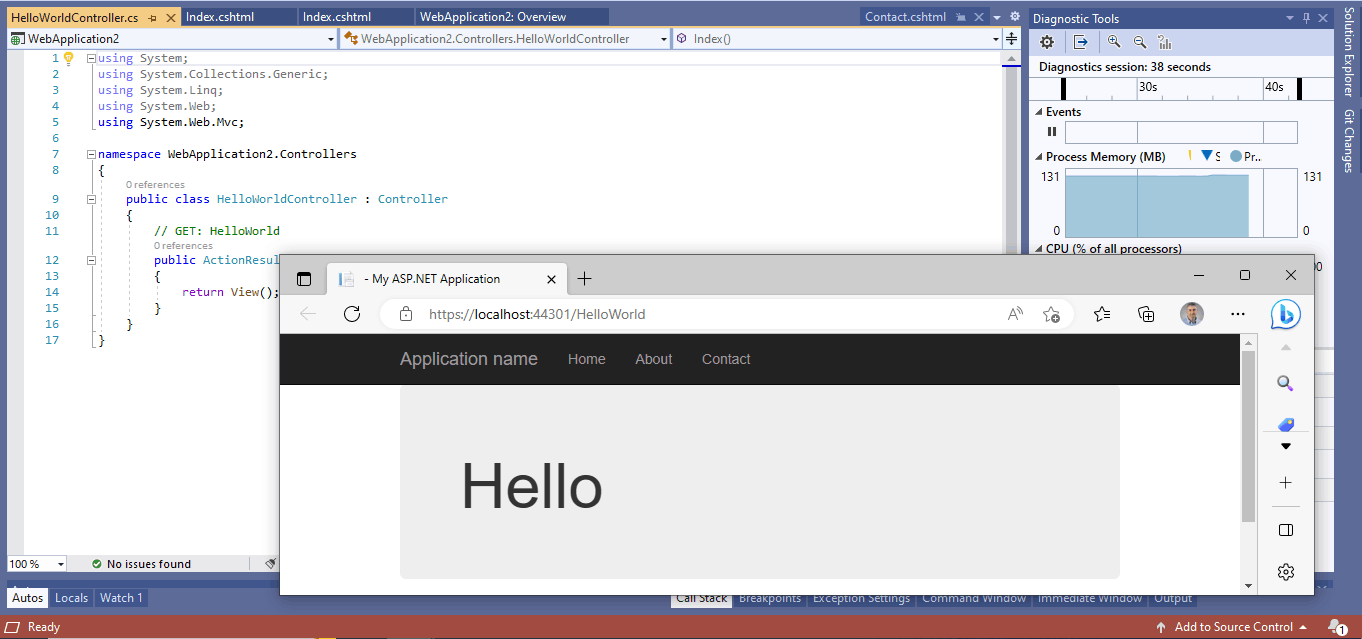The width and height of the screenshot is (1362, 639).
Task: Click the Bing chat sidebar icon
Action: point(1286,314)
